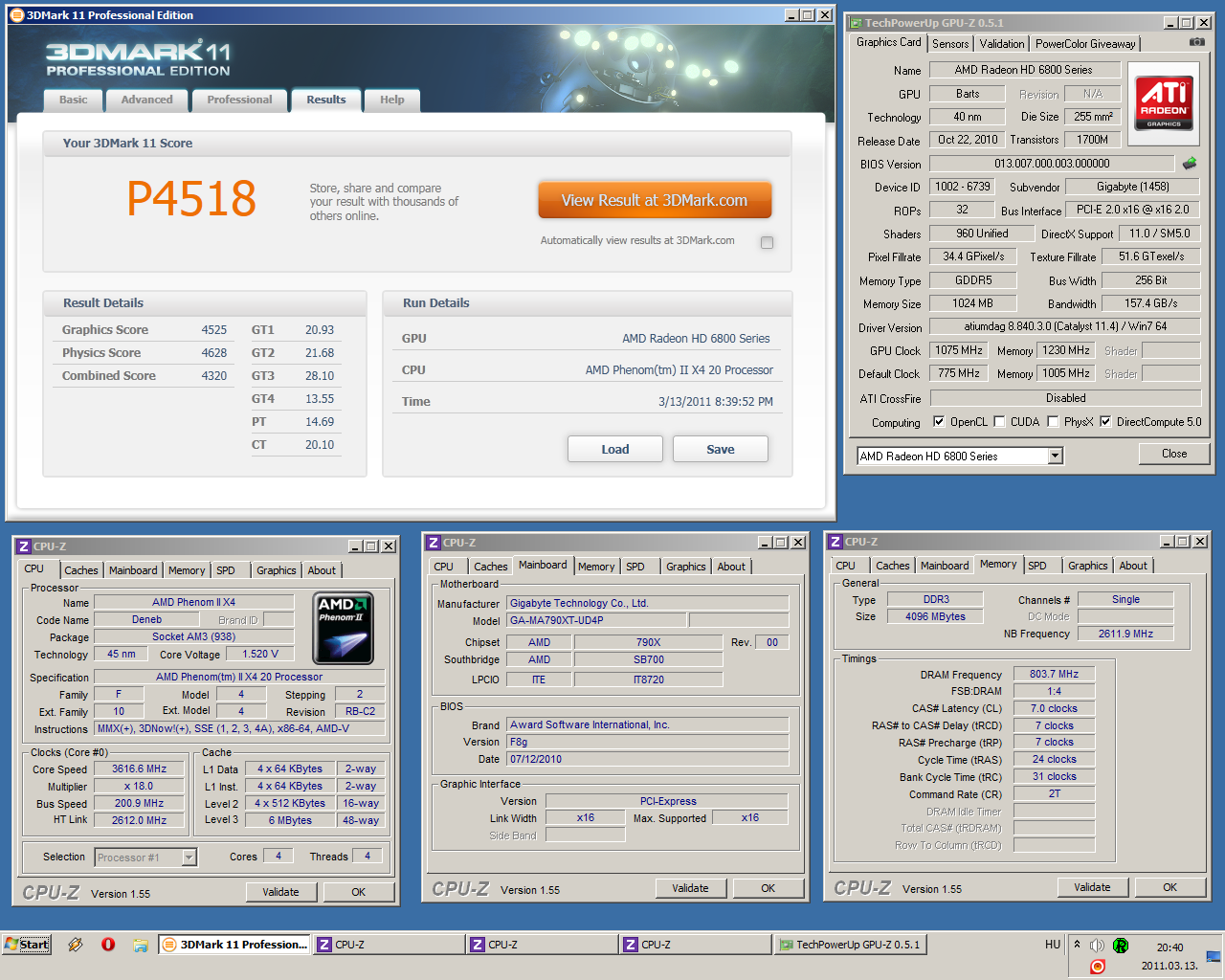Screen dimensions: 1225x980
Task: Click the GPU Clock 1075 MHz field
Action: pyautogui.click(x=959, y=350)
